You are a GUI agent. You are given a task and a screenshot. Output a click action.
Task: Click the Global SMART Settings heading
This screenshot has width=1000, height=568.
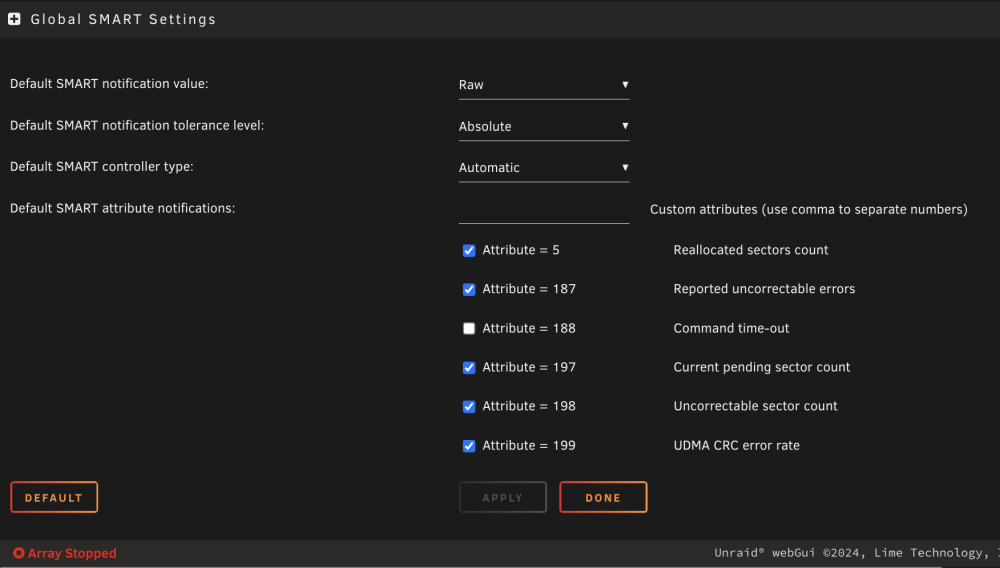click(123, 19)
